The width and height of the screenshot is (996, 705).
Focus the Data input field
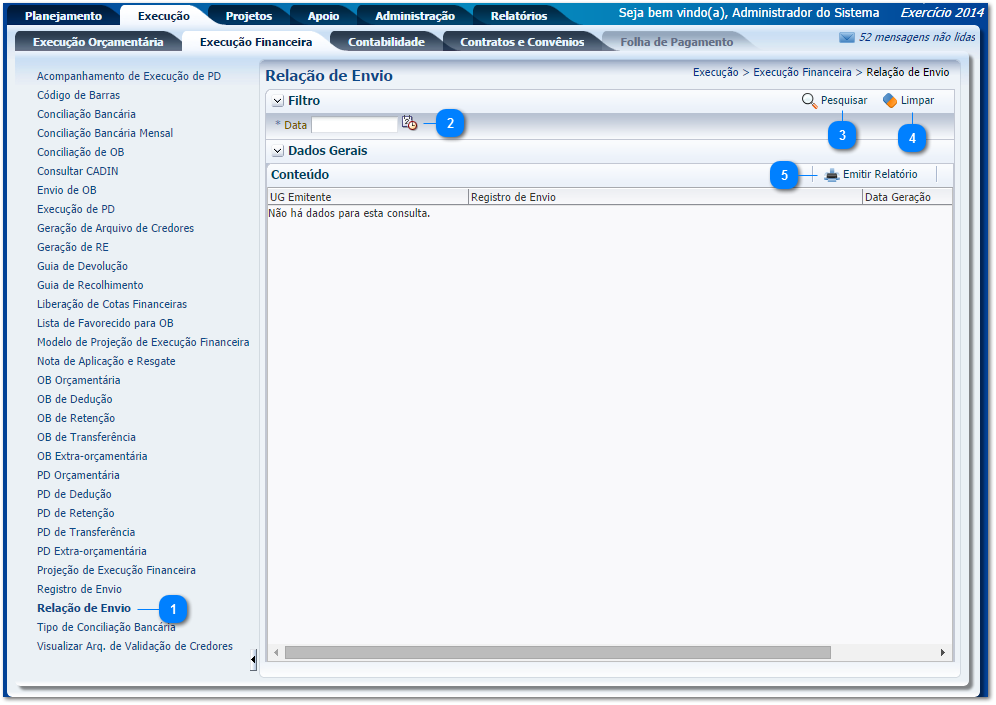[x=354, y=125]
